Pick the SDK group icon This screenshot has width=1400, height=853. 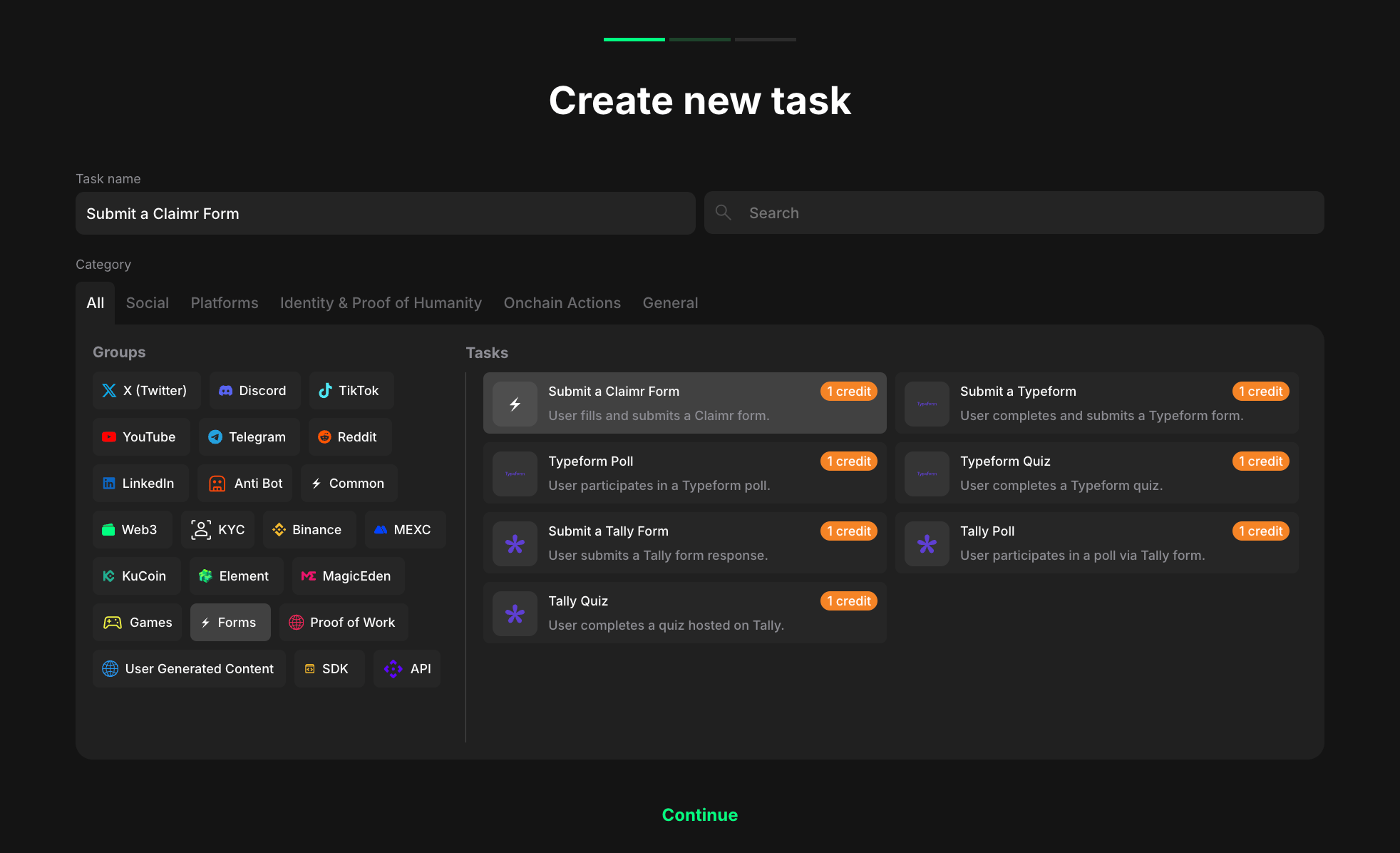(x=310, y=669)
